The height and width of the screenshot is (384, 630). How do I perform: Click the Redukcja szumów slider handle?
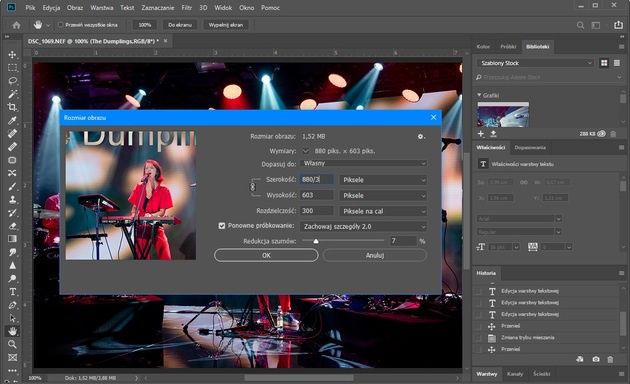point(316,241)
